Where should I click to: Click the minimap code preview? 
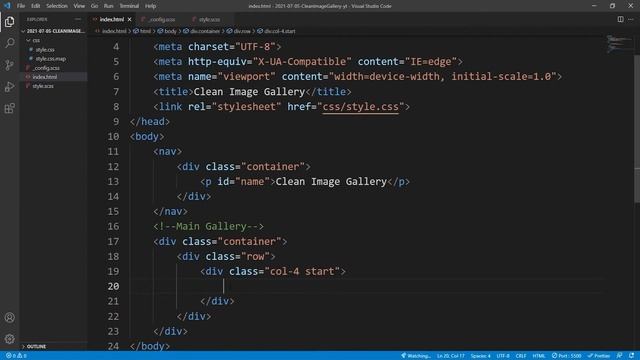click(619, 44)
